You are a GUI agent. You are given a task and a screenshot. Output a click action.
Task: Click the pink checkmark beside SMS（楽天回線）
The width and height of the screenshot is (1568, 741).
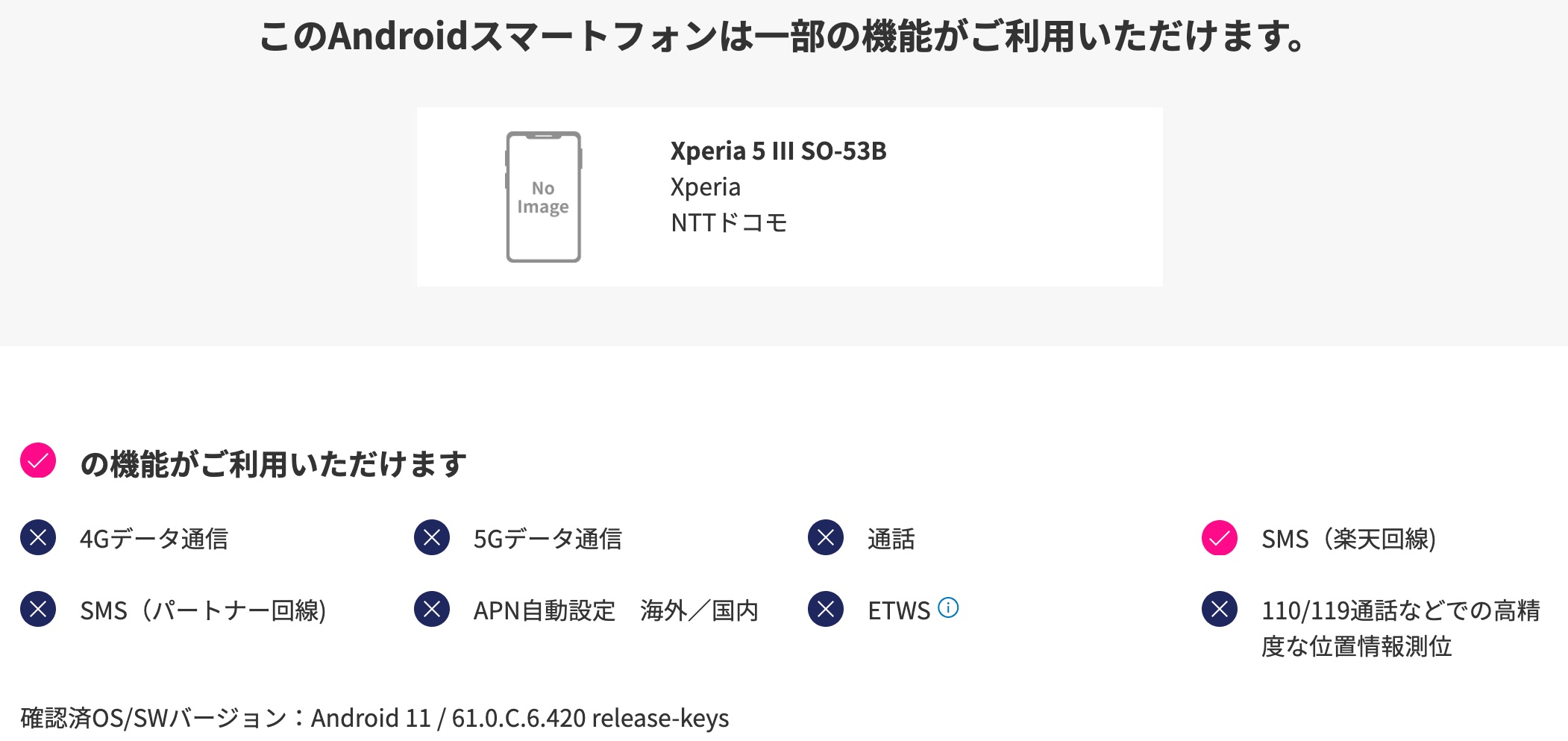[x=1220, y=537]
